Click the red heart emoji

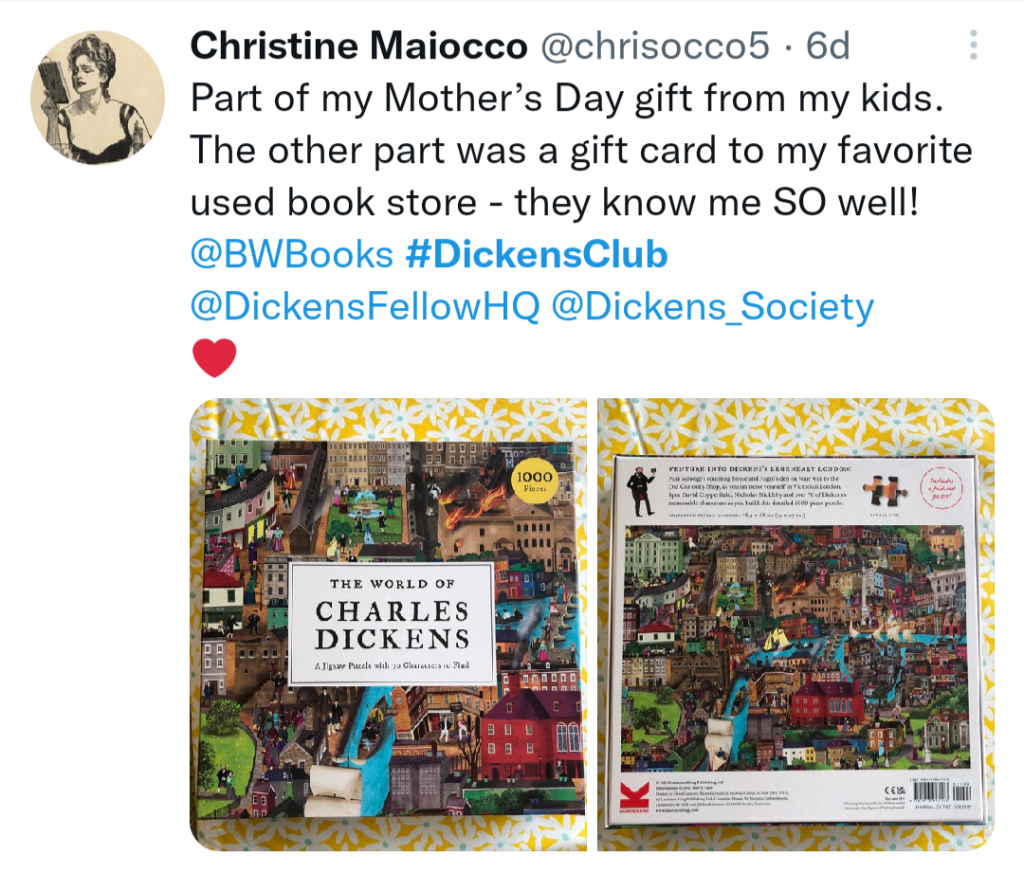pos(214,358)
